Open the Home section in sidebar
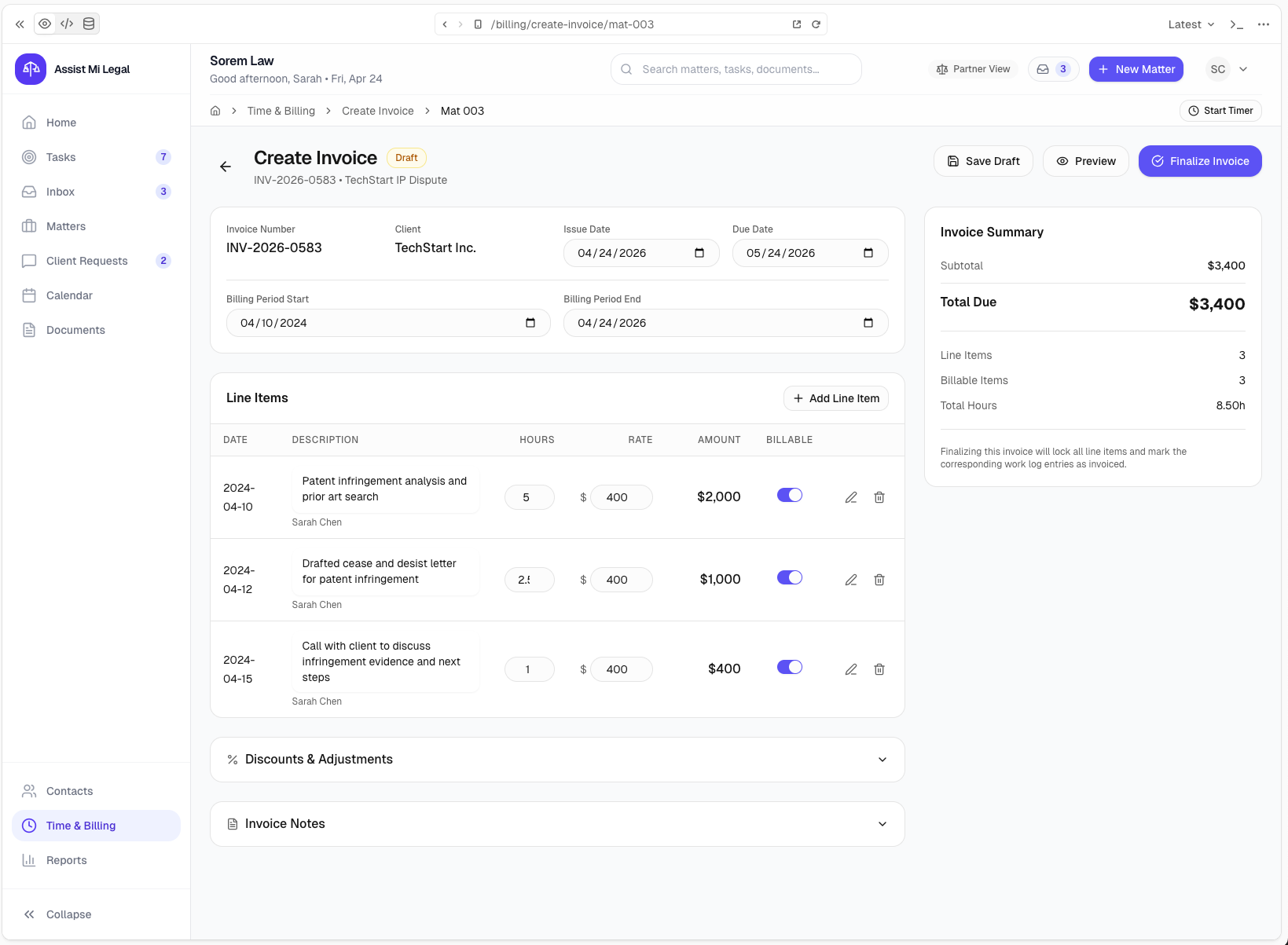 pyautogui.click(x=61, y=123)
